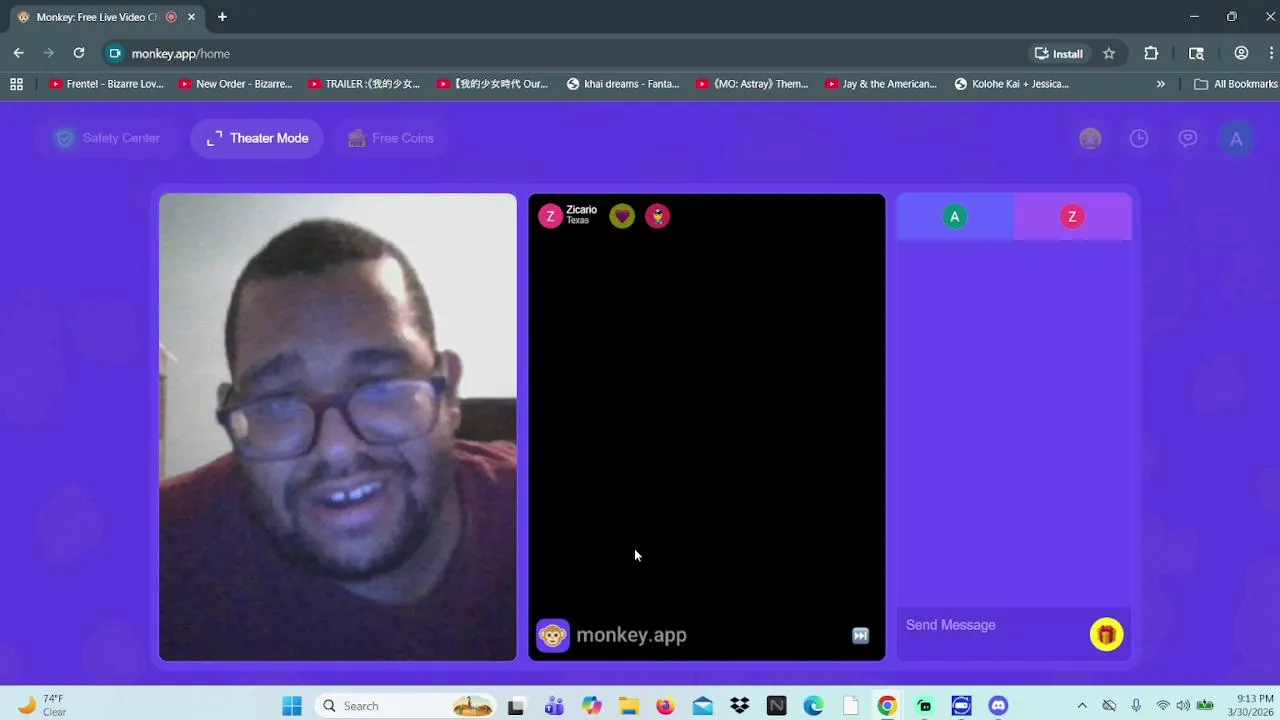The width and height of the screenshot is (1280, 720).
Task: Open Firefox from taskbar
Action: point(666,706)
